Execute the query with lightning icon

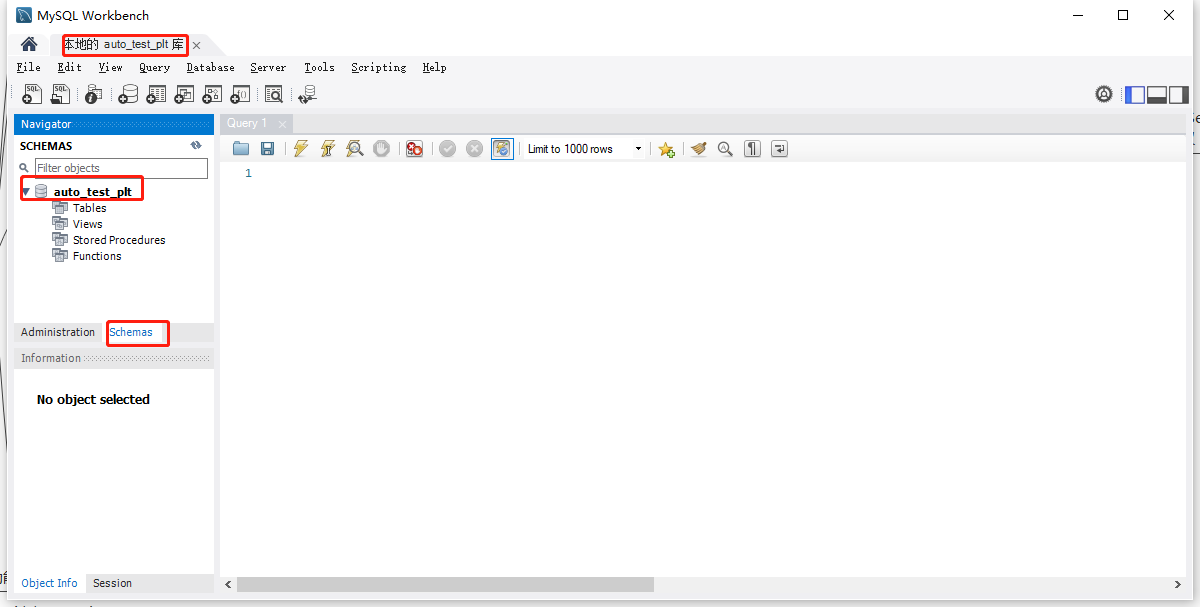(x=301, y=149)
